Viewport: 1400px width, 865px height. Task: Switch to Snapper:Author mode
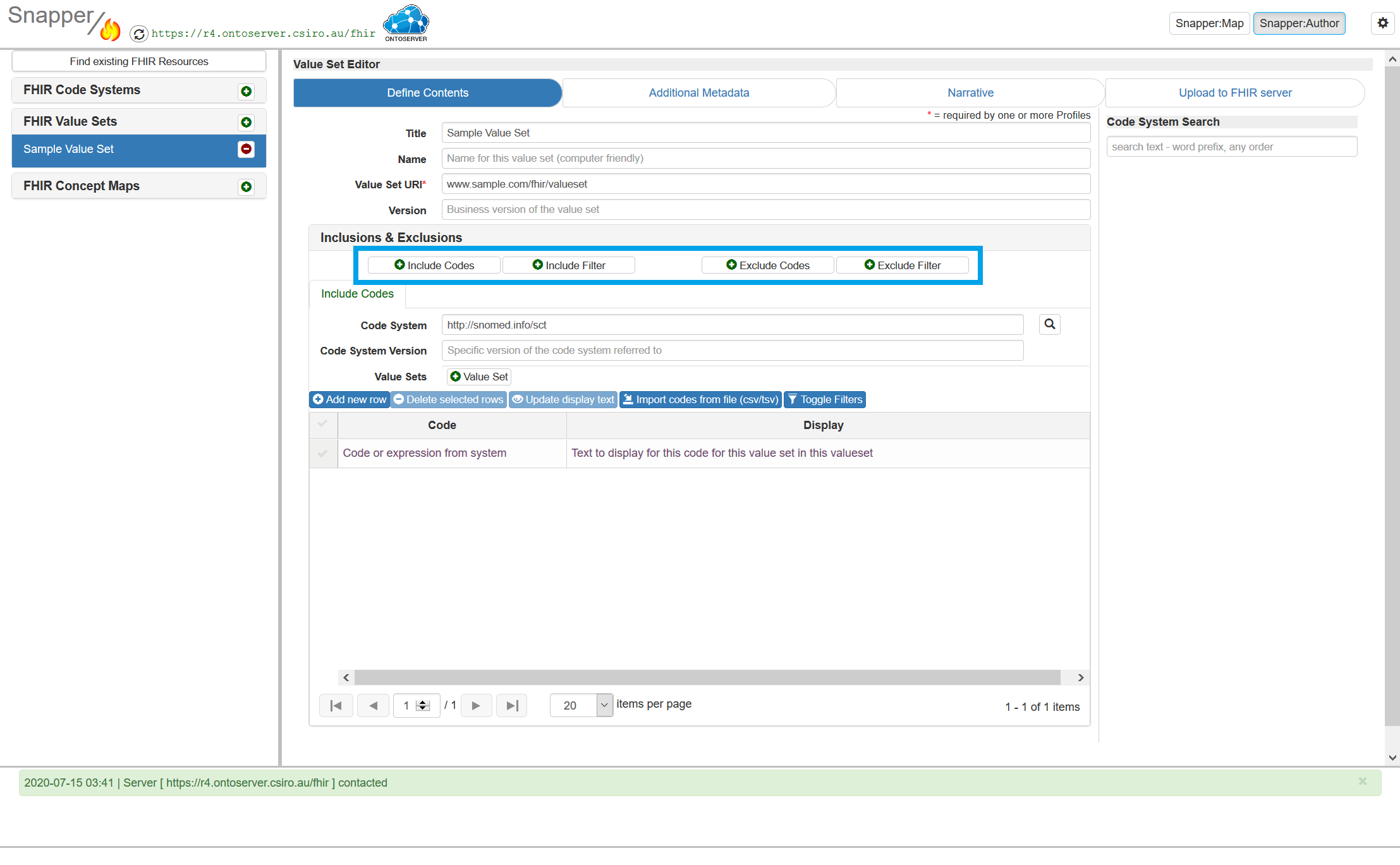pos(1299,23)
